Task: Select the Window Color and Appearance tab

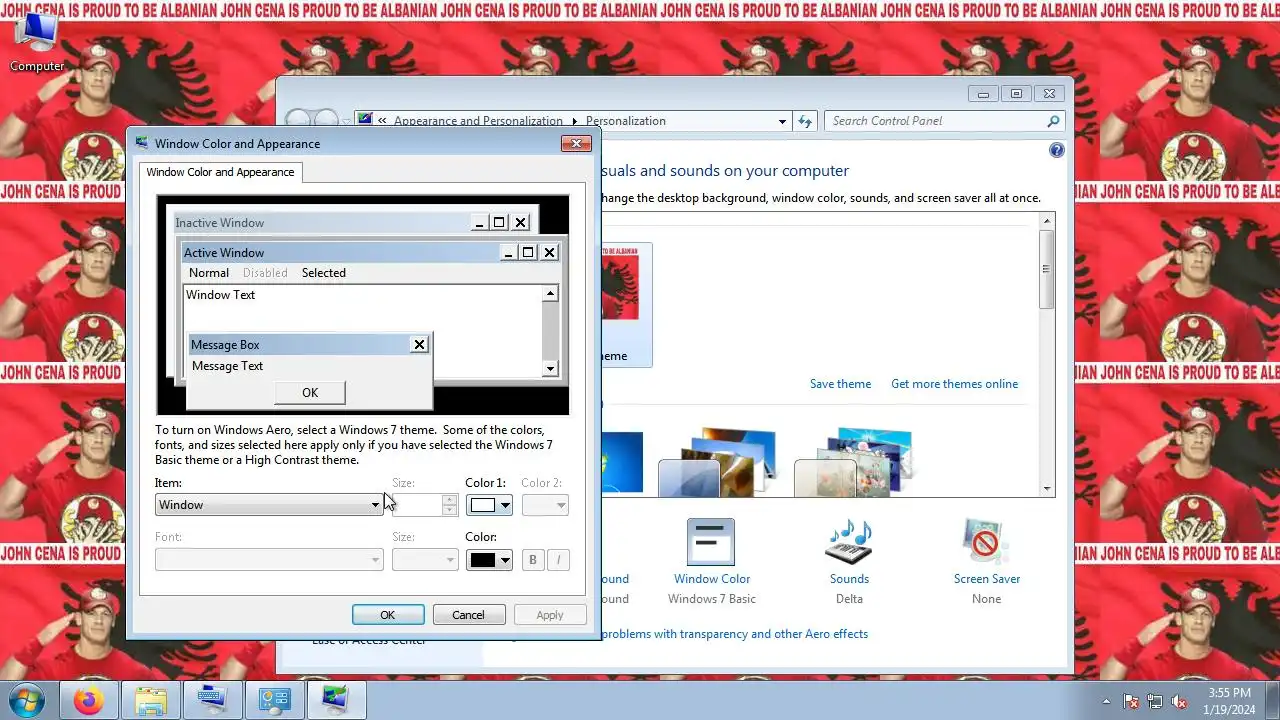Action: tap(220, 172)
